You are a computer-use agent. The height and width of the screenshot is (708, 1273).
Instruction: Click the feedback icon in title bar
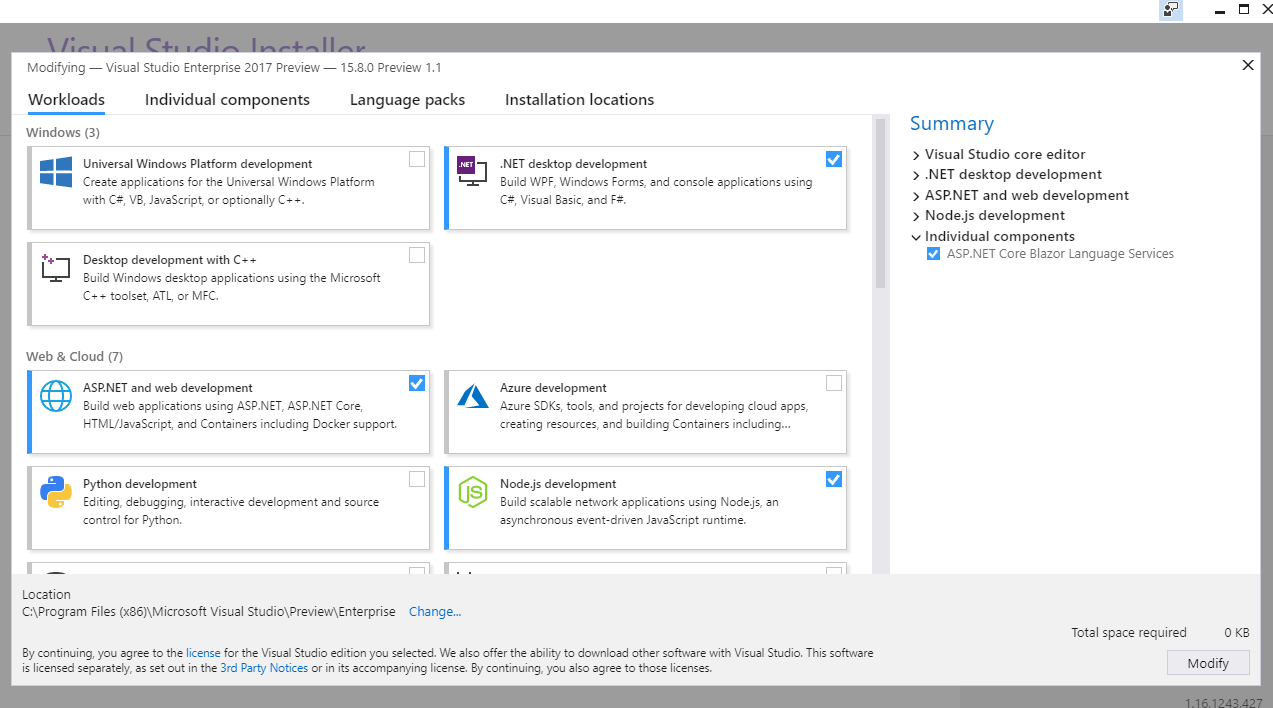point(1171,10)
